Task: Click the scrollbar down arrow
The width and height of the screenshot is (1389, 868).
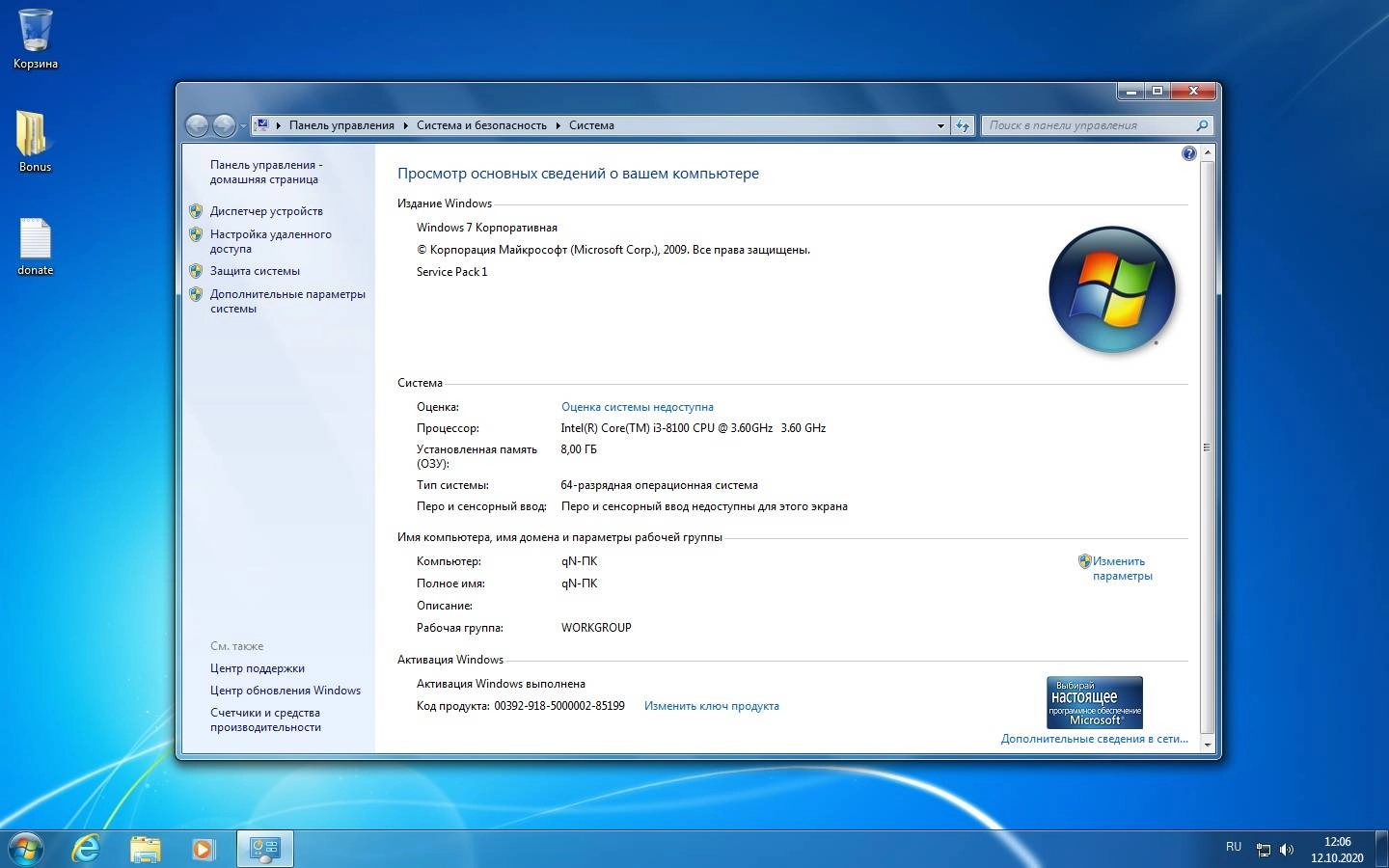Action: pos(1207,746)
